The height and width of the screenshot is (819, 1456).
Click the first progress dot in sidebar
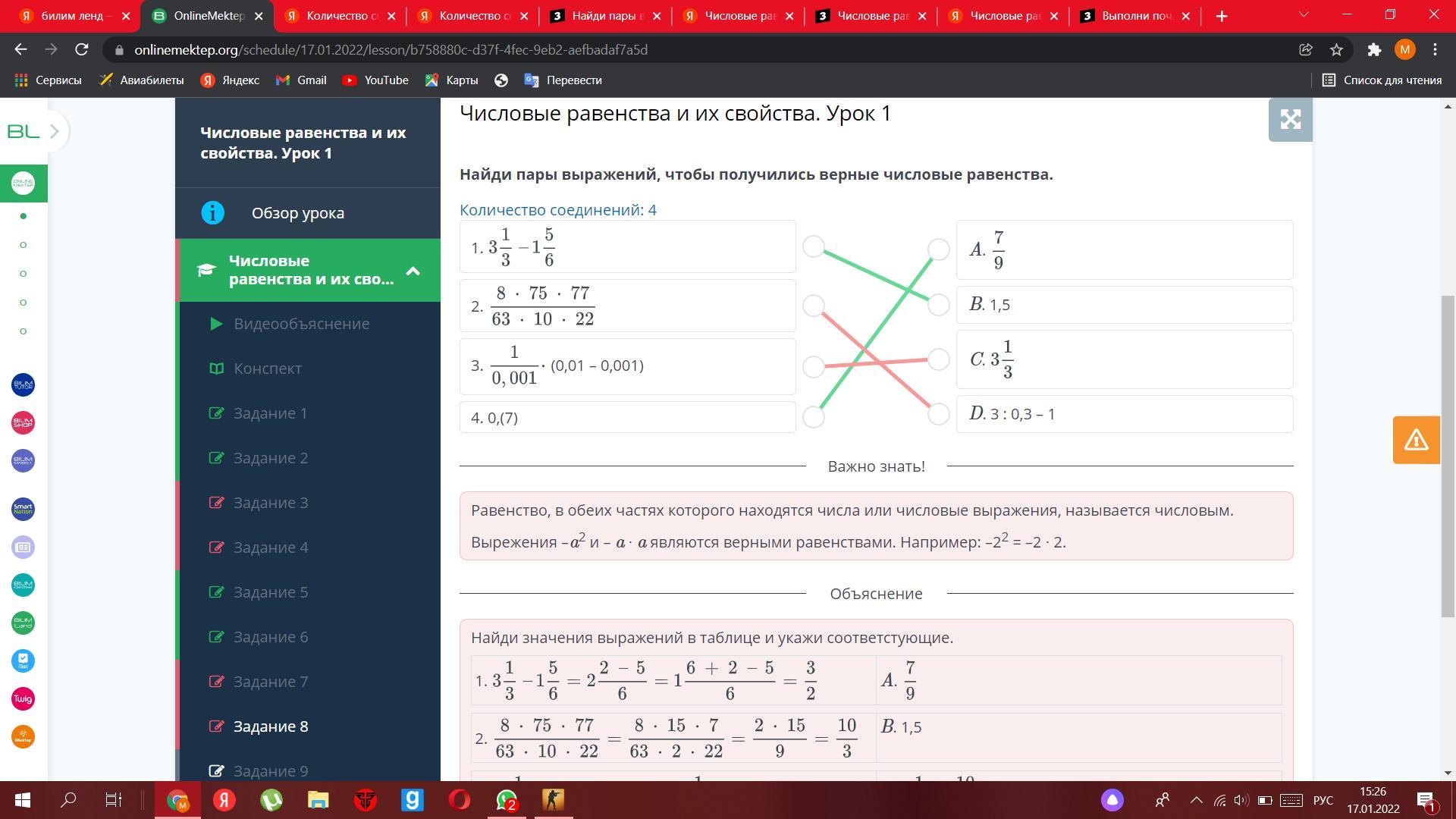(x=23, y=216)
